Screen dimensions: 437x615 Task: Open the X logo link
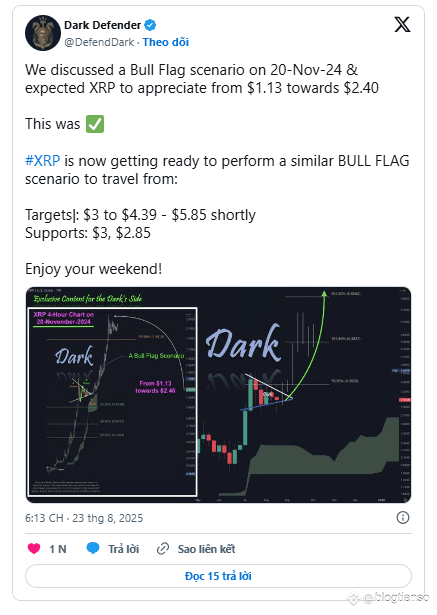tap(402, 25)
